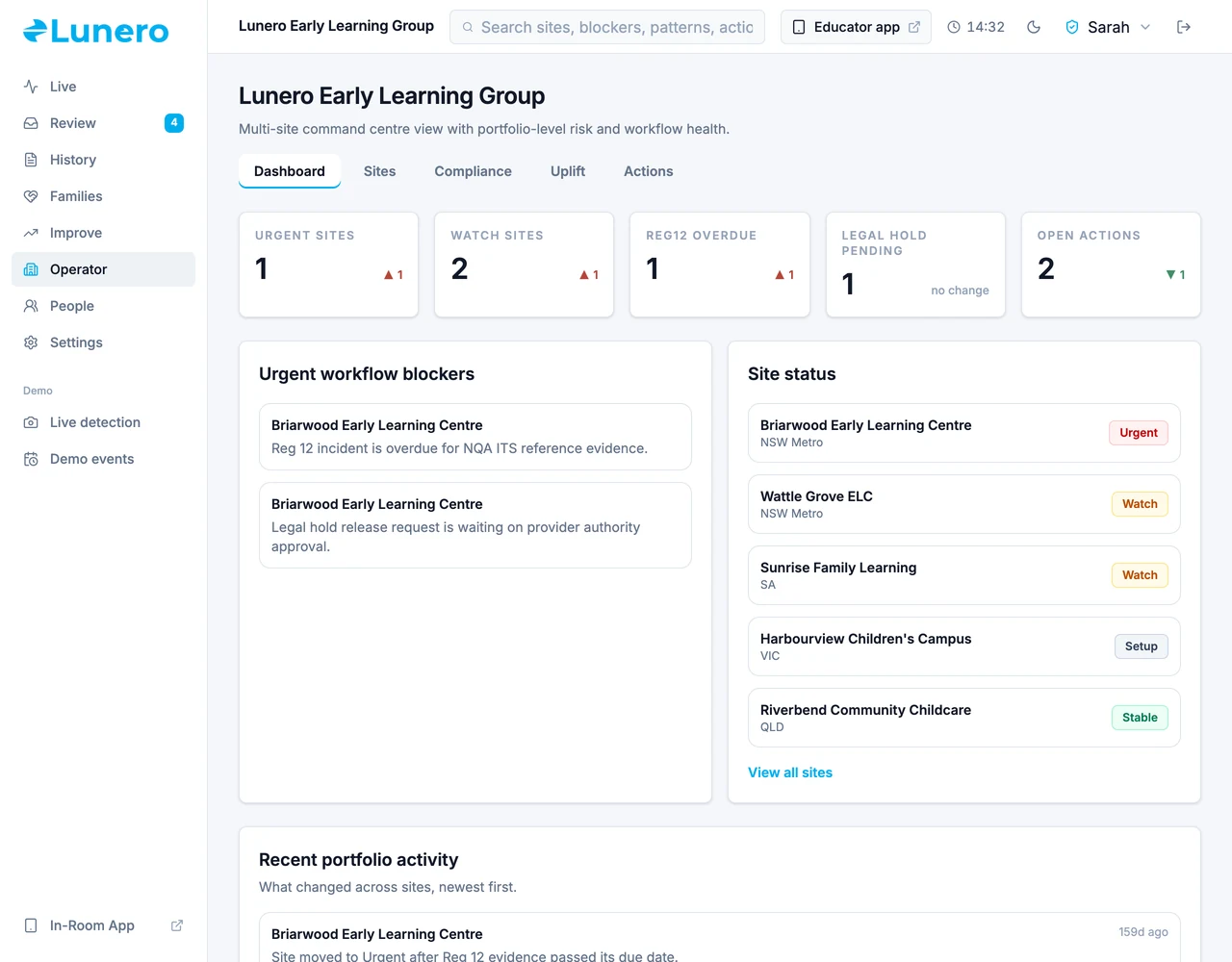Image resolution: width=1232 pixels, height=962 pixels.
Task: Open the Open Actions metric card
Action: (1111, 265)
